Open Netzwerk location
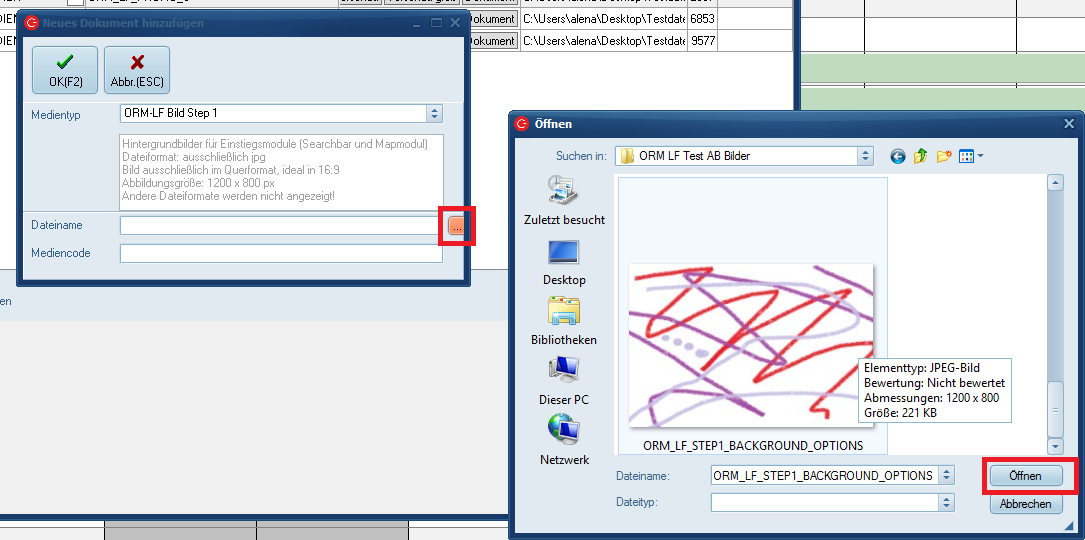 pos(563,441)
